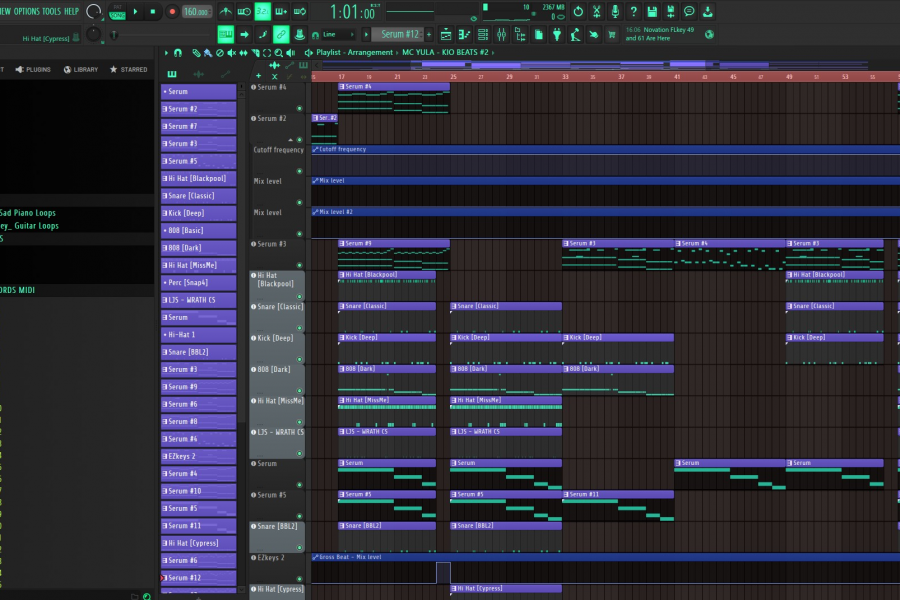Select EZkeys 2 in the picker list
This screenshot has width=900, height=600.
pyautogui.click(x=199, y=456)
